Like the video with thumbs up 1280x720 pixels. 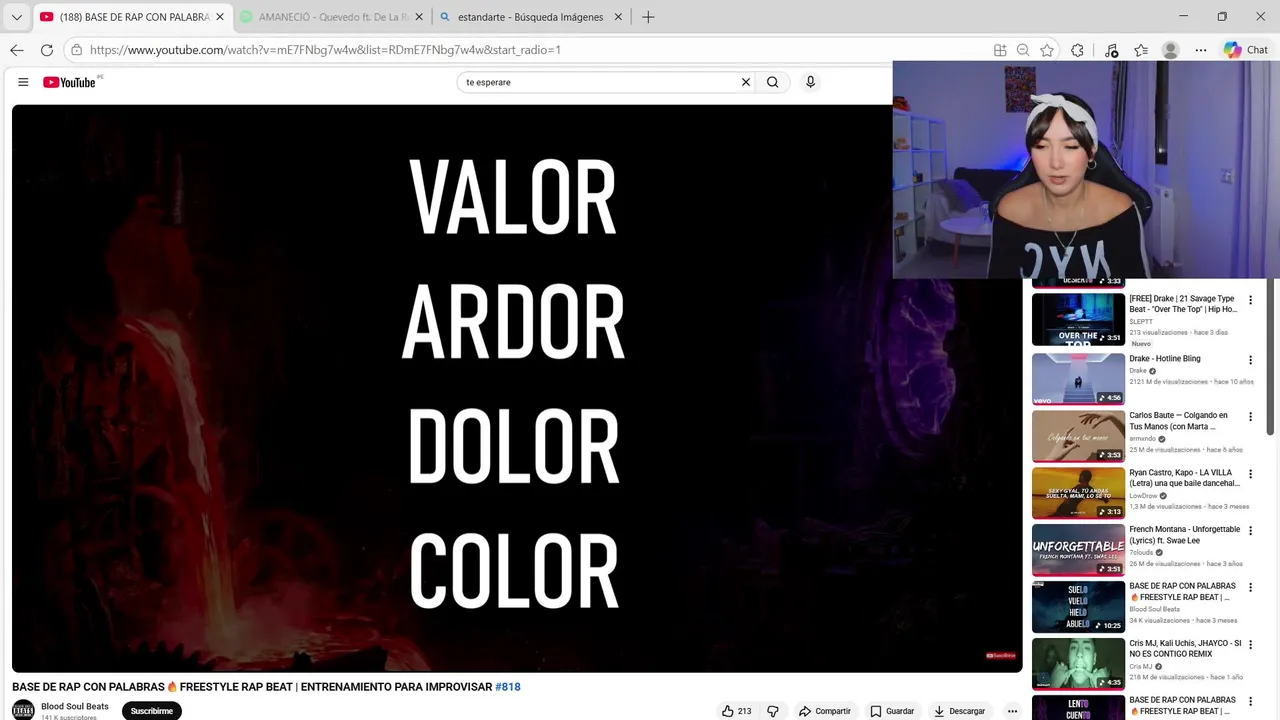coord(737,711)
